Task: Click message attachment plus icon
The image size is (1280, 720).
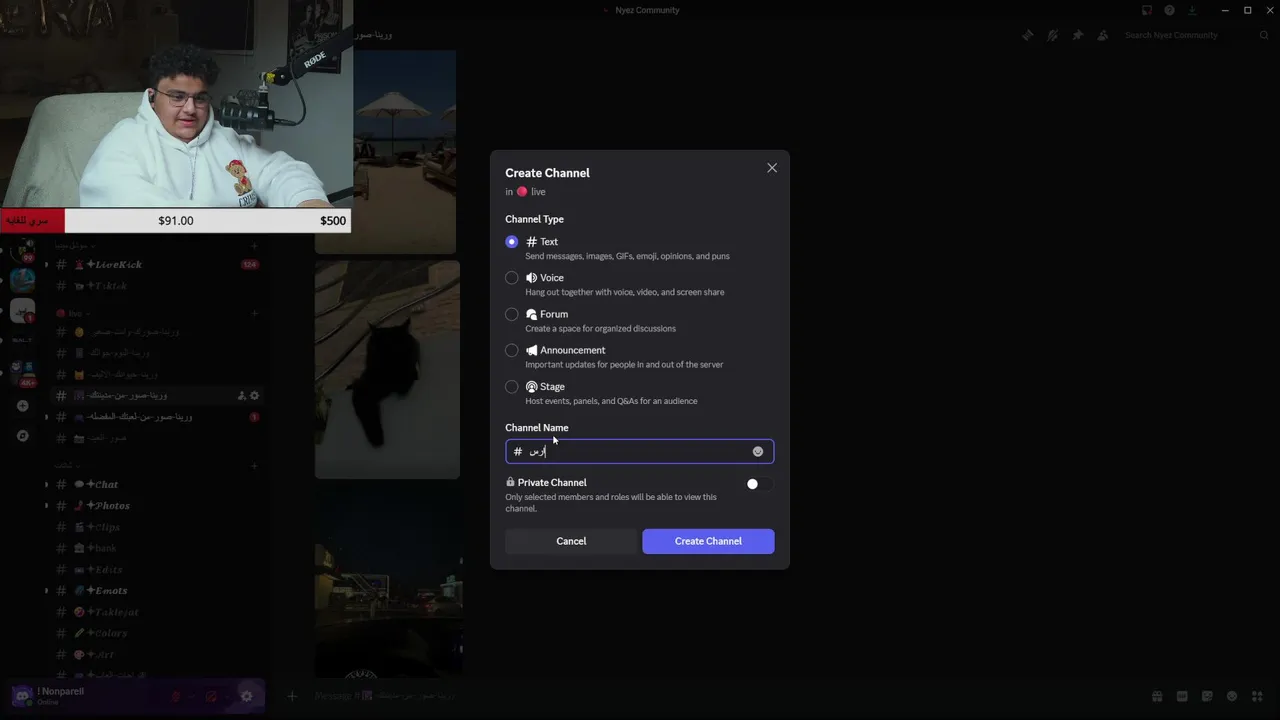Action: 292,696
